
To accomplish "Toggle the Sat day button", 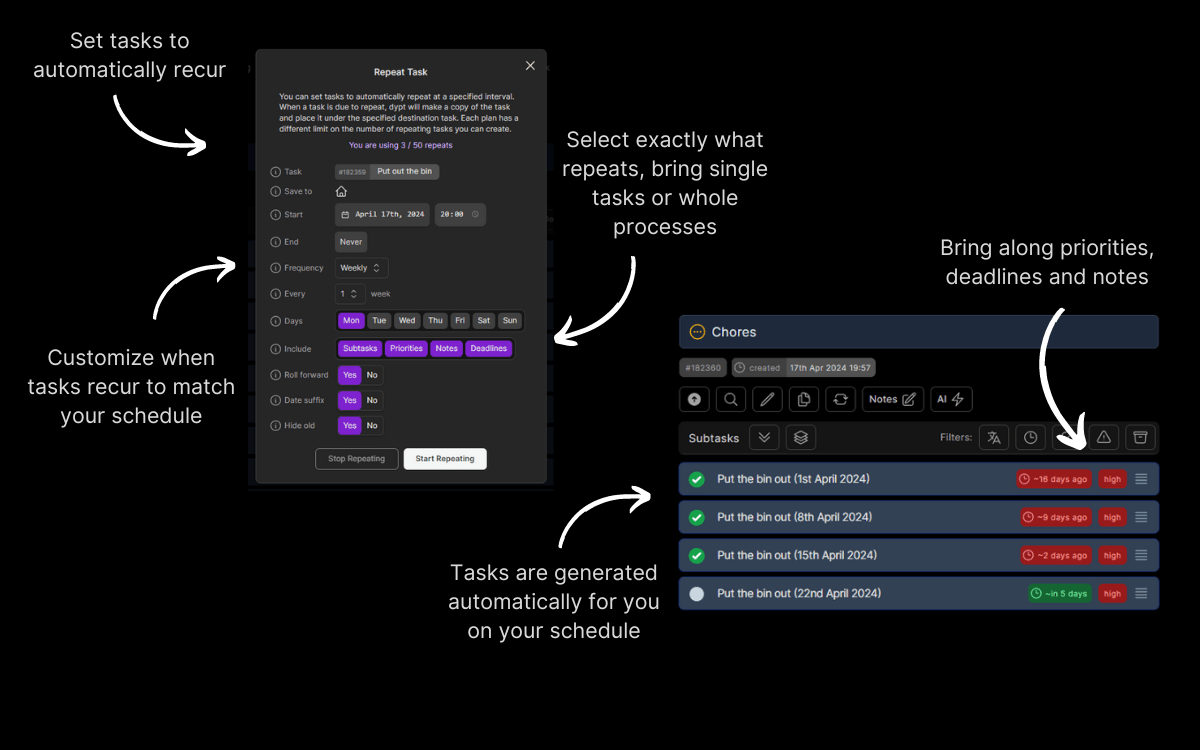I will 484,321.
